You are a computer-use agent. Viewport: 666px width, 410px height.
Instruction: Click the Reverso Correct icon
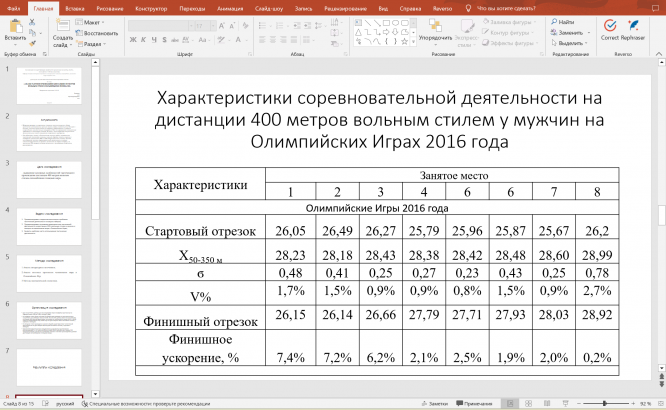[x=610, y=25]
